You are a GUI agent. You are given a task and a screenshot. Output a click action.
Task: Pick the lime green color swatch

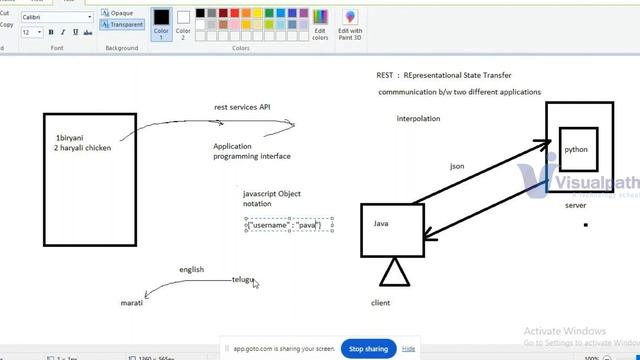click(x=269, y=24)
